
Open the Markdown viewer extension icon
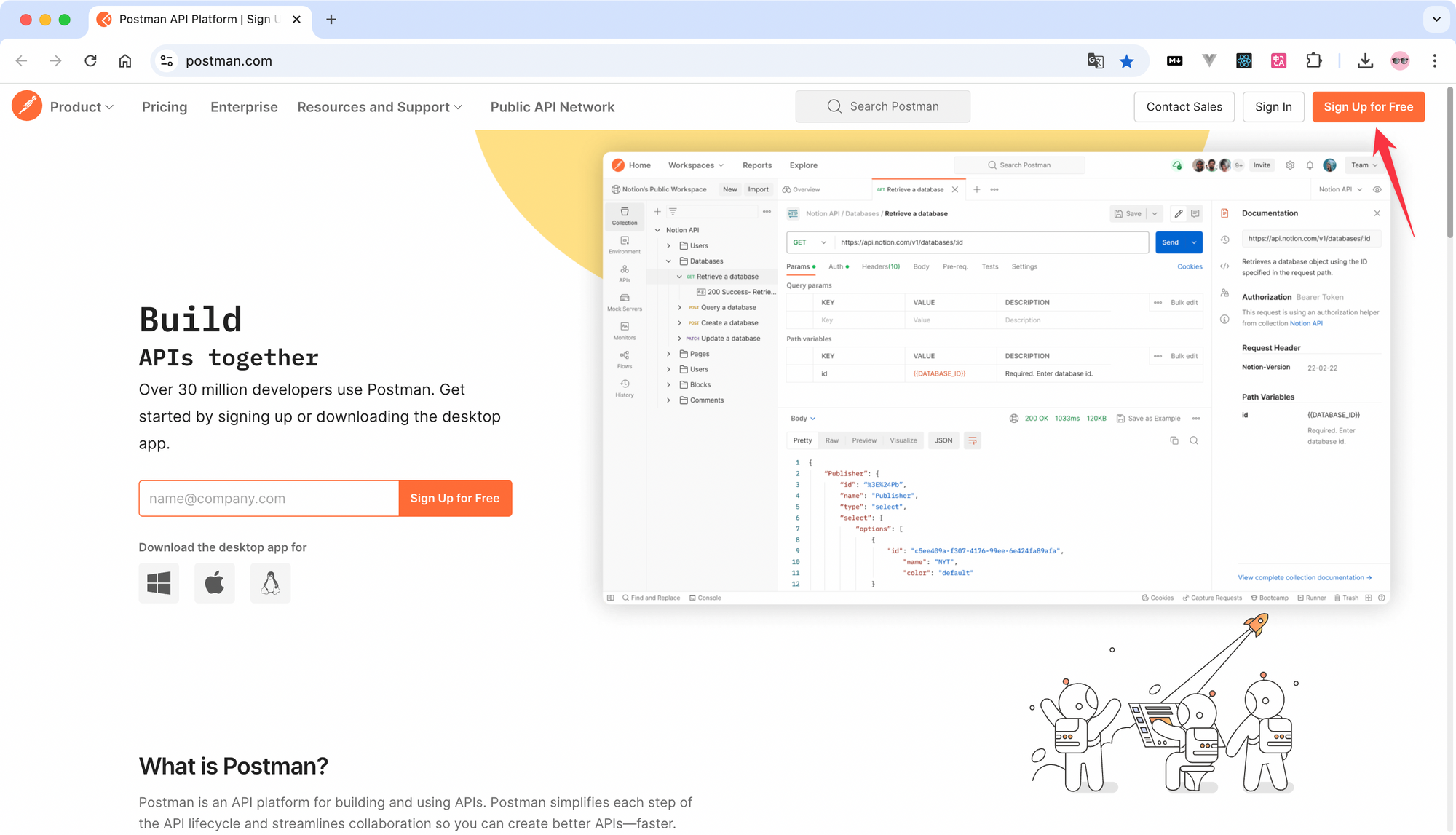1174,61
